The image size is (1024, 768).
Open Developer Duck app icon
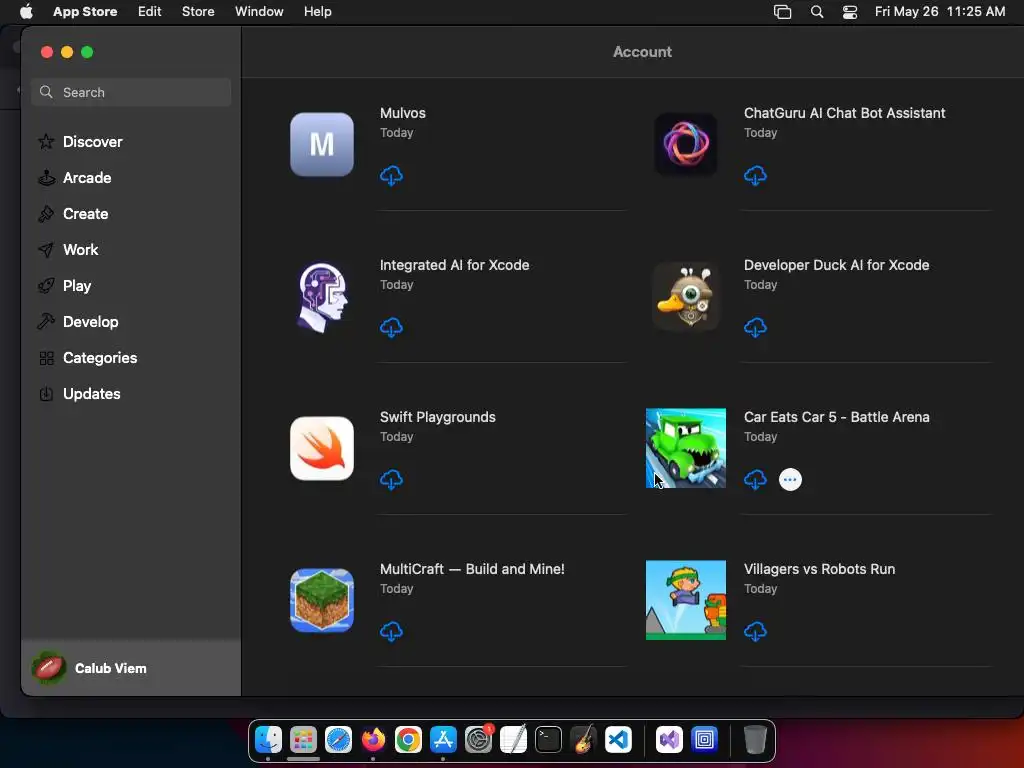point(686,296)
